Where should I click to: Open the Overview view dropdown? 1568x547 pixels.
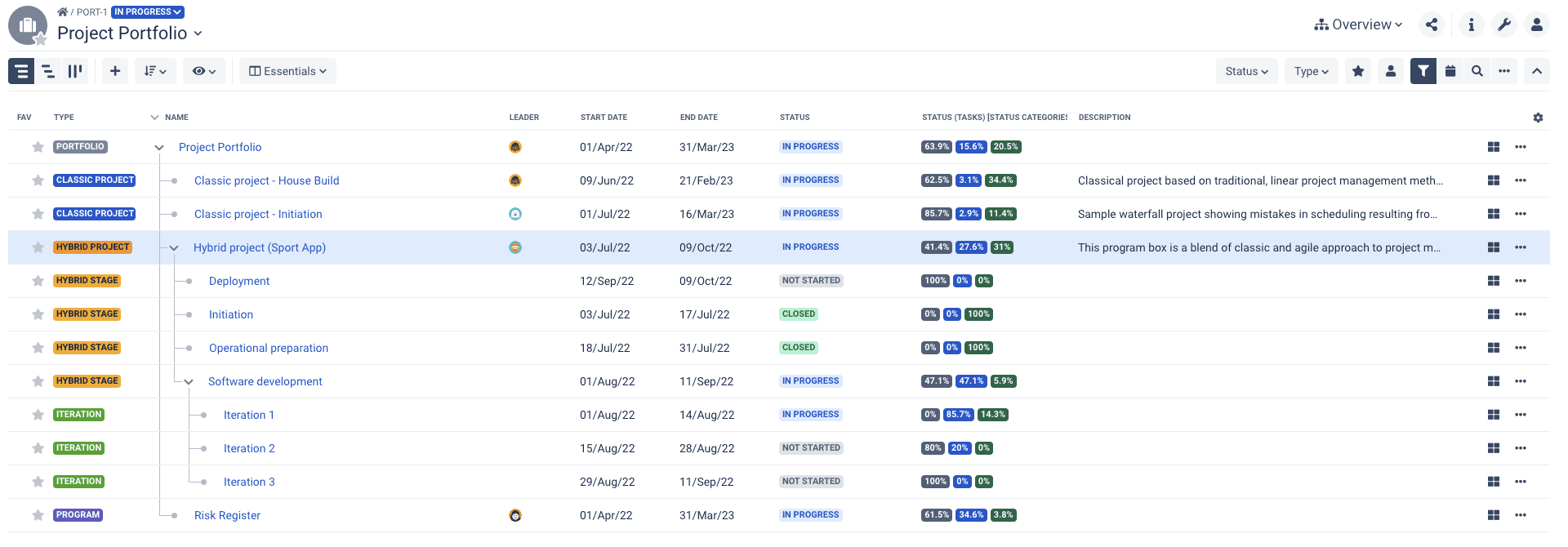(x=1358, y=24)
